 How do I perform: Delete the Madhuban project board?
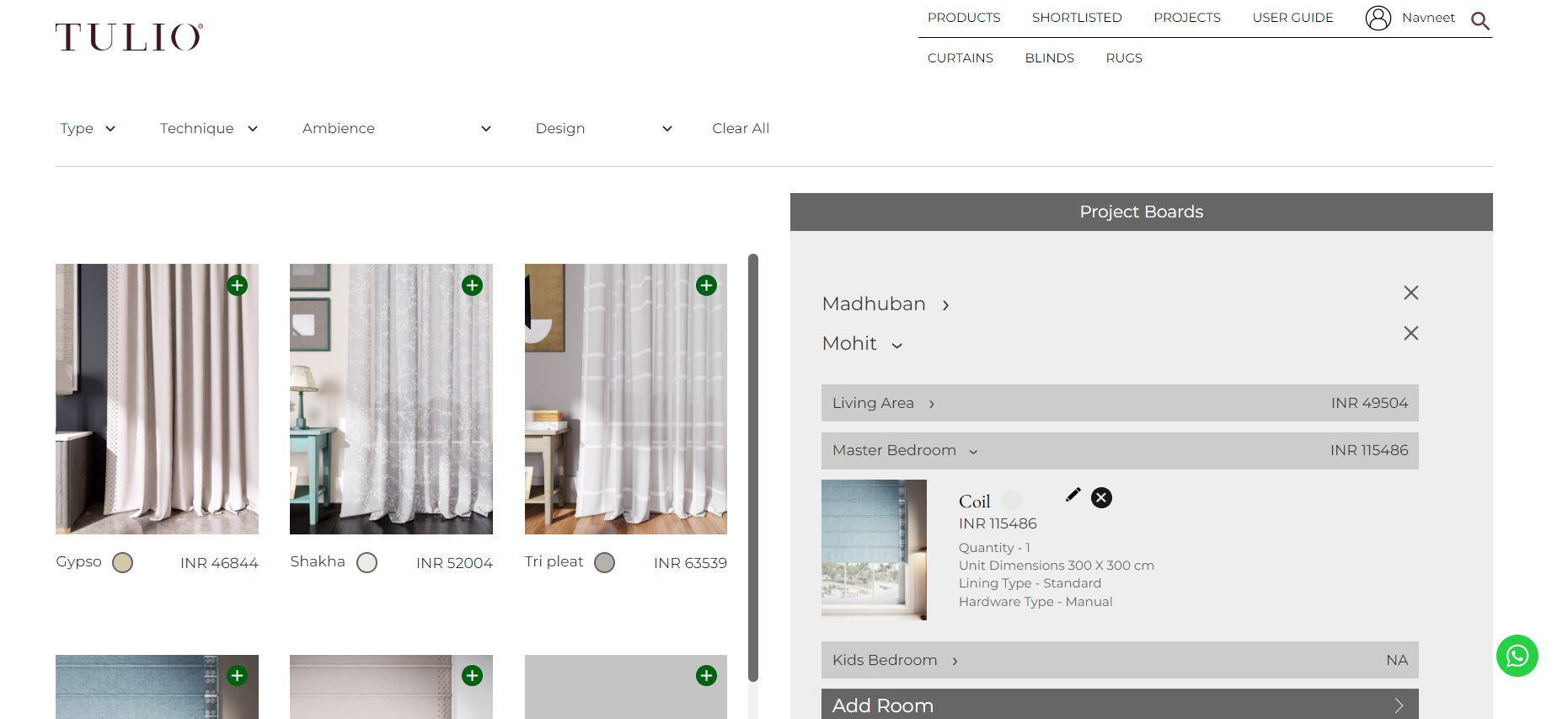click(x=1411, y=292)
